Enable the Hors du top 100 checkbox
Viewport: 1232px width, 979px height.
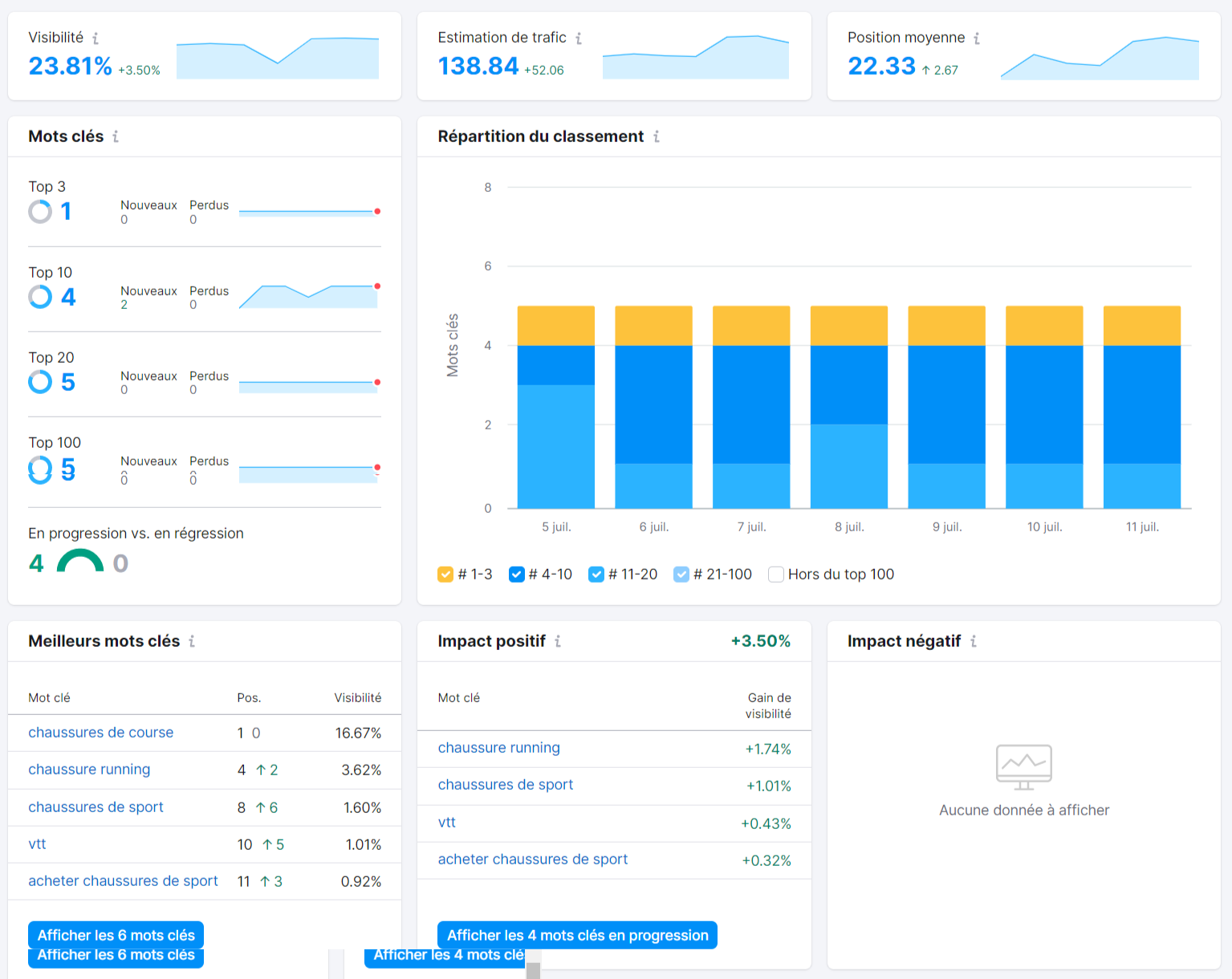pos(776,575)
